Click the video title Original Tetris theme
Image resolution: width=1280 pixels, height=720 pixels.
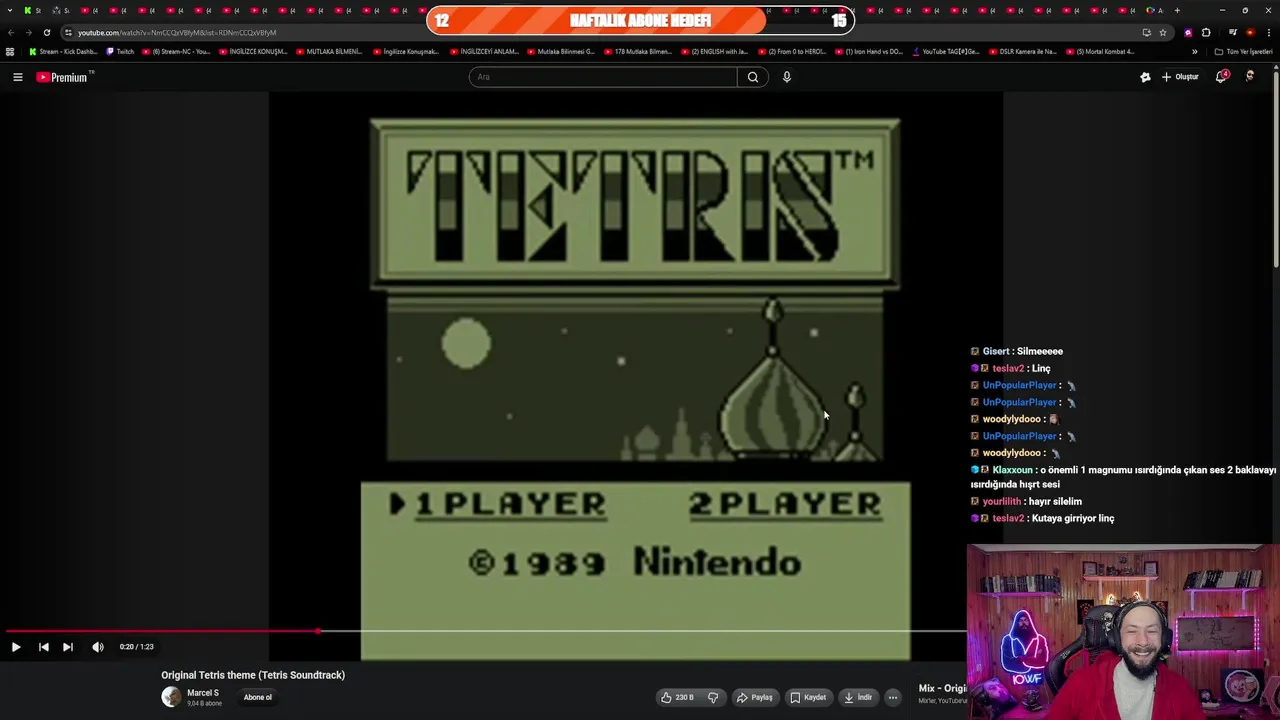(x=253, y=675)
